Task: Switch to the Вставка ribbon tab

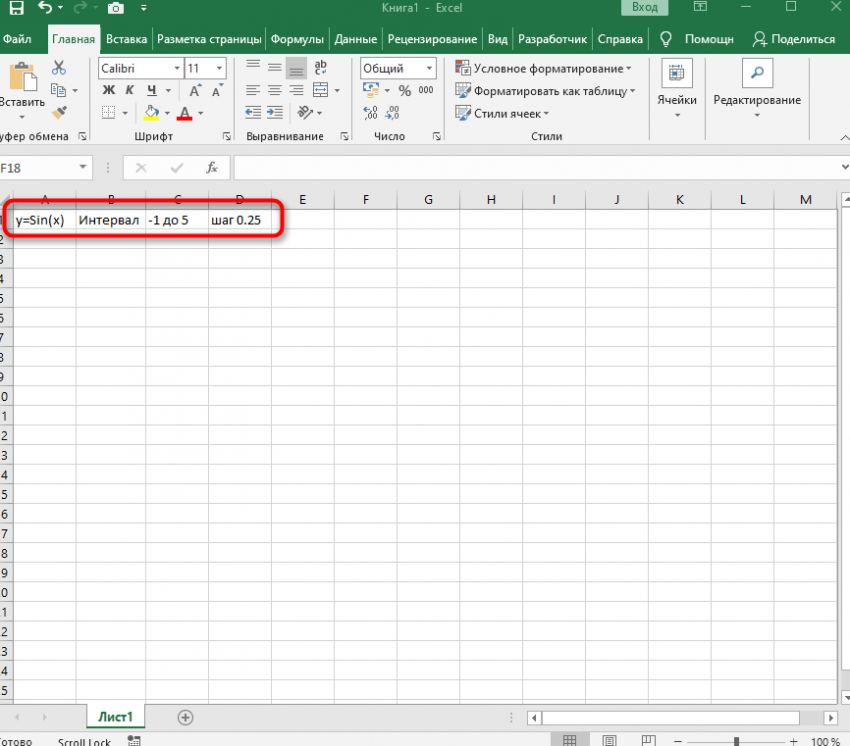Action: tap(126, 40)
